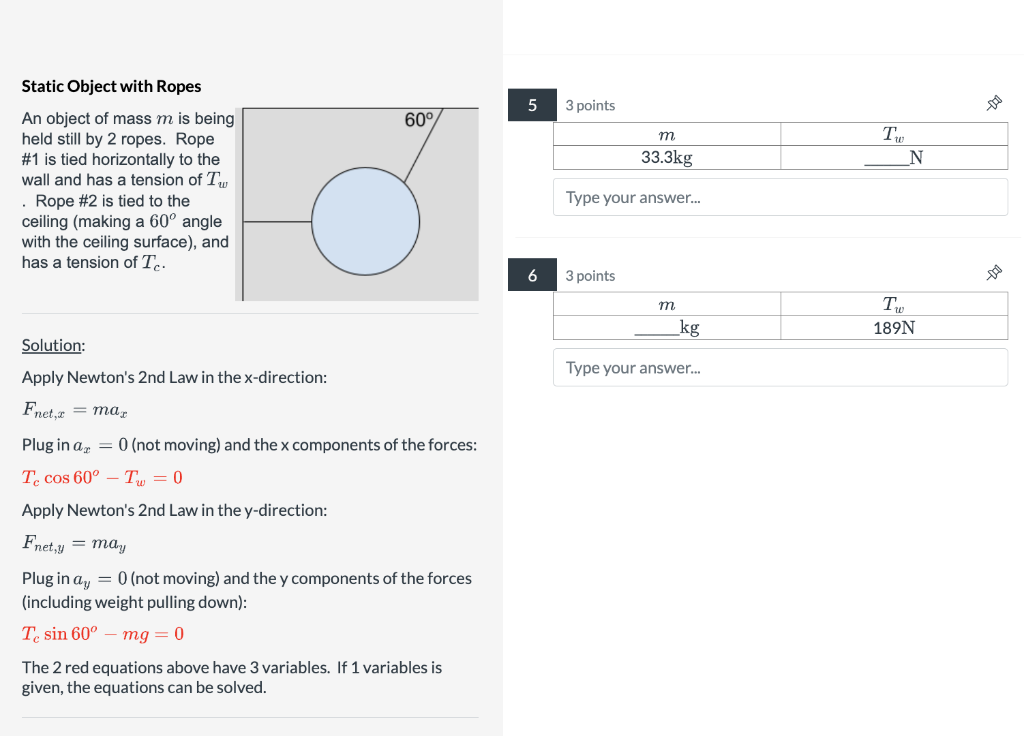Click the '3 points' label of question 6
The height and width of the screenshot is (736, 1024).
[590, 276]
